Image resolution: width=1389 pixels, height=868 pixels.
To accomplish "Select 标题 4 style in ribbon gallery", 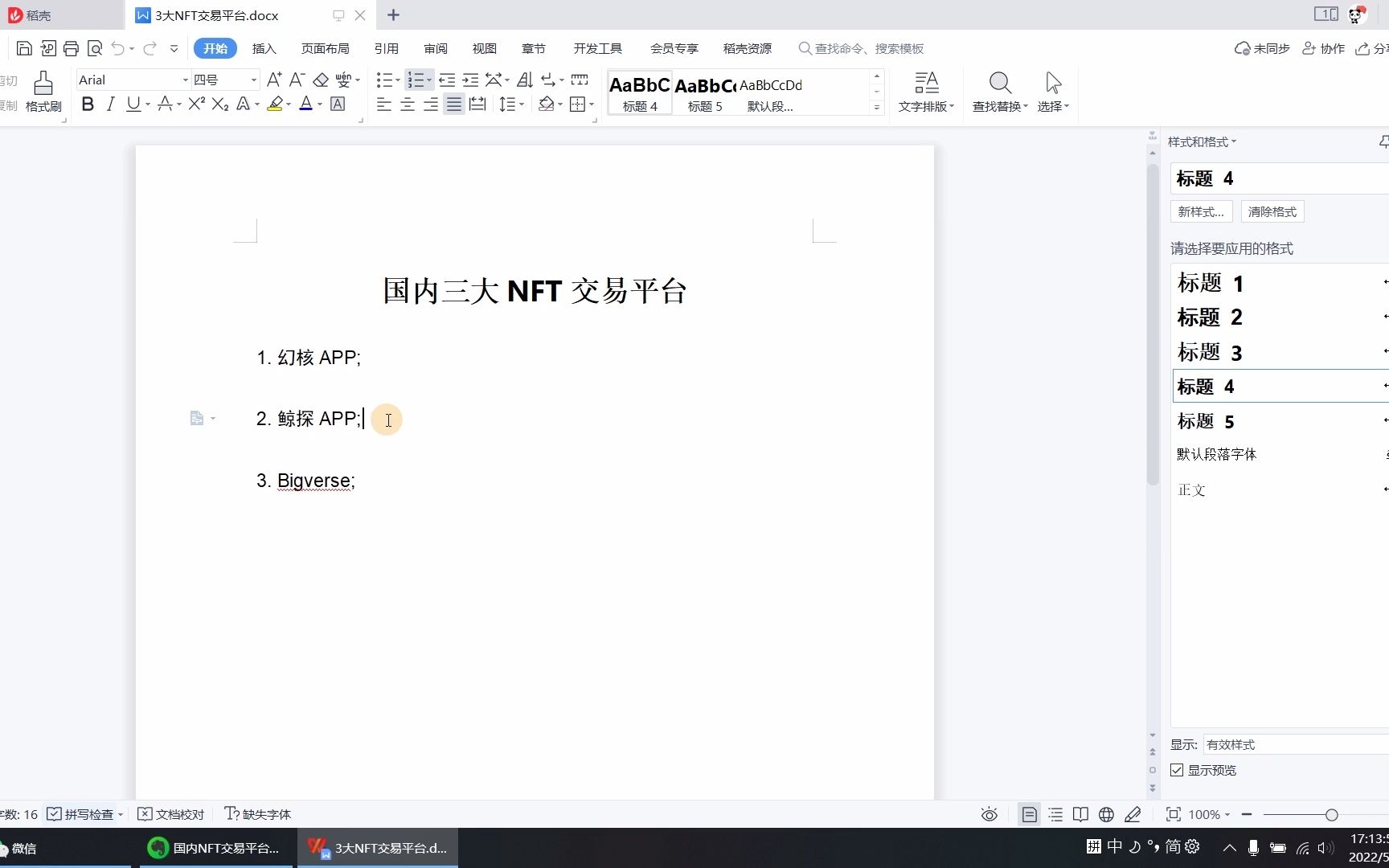I will pyautogui.click(x=640, y=93).
